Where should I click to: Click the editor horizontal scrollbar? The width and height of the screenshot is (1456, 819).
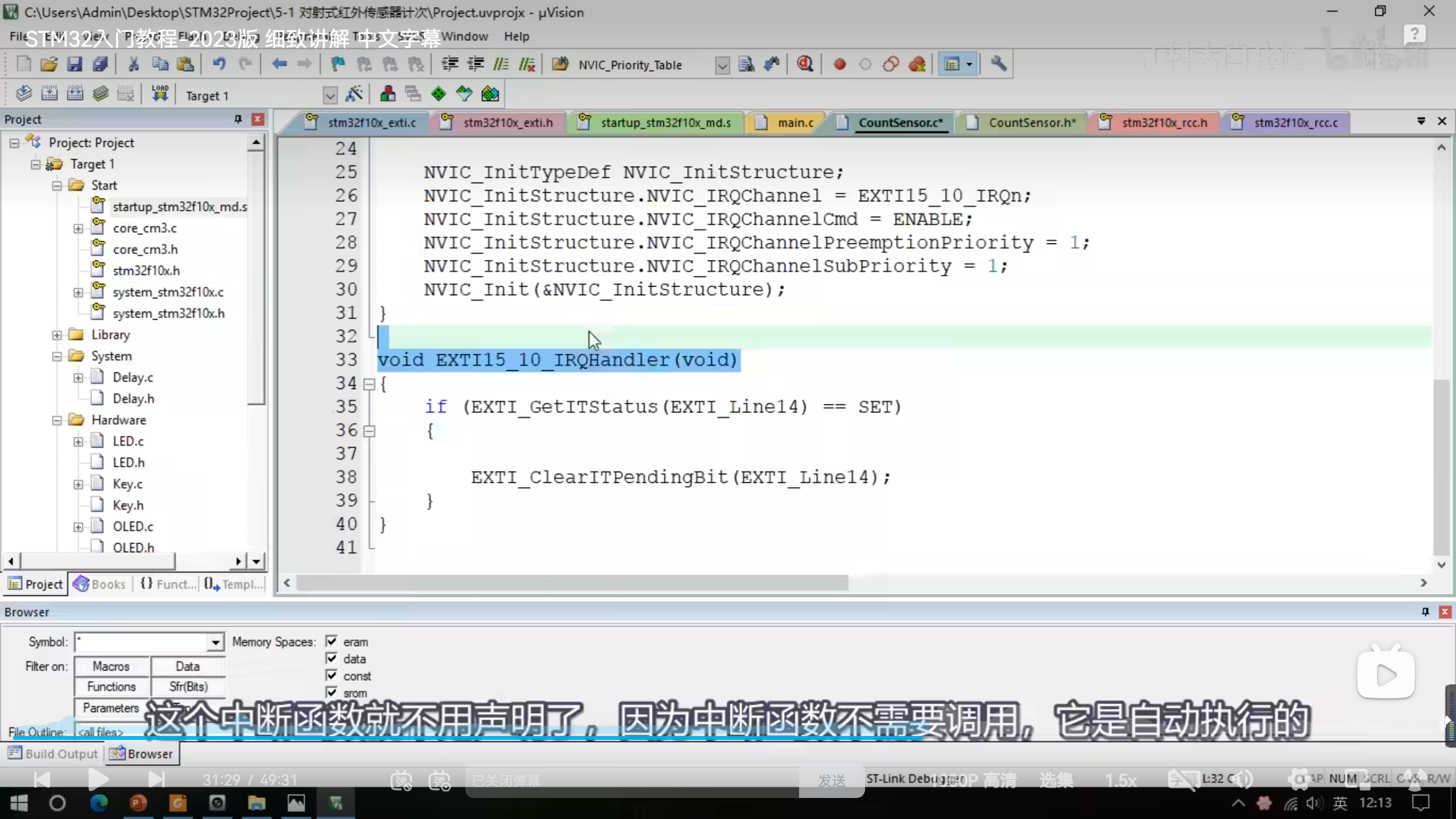572,582
